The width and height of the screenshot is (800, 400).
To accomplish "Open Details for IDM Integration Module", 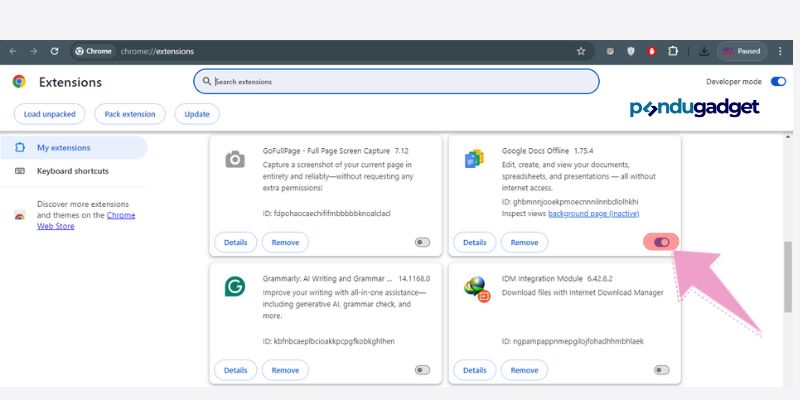I will pos(474,370).
